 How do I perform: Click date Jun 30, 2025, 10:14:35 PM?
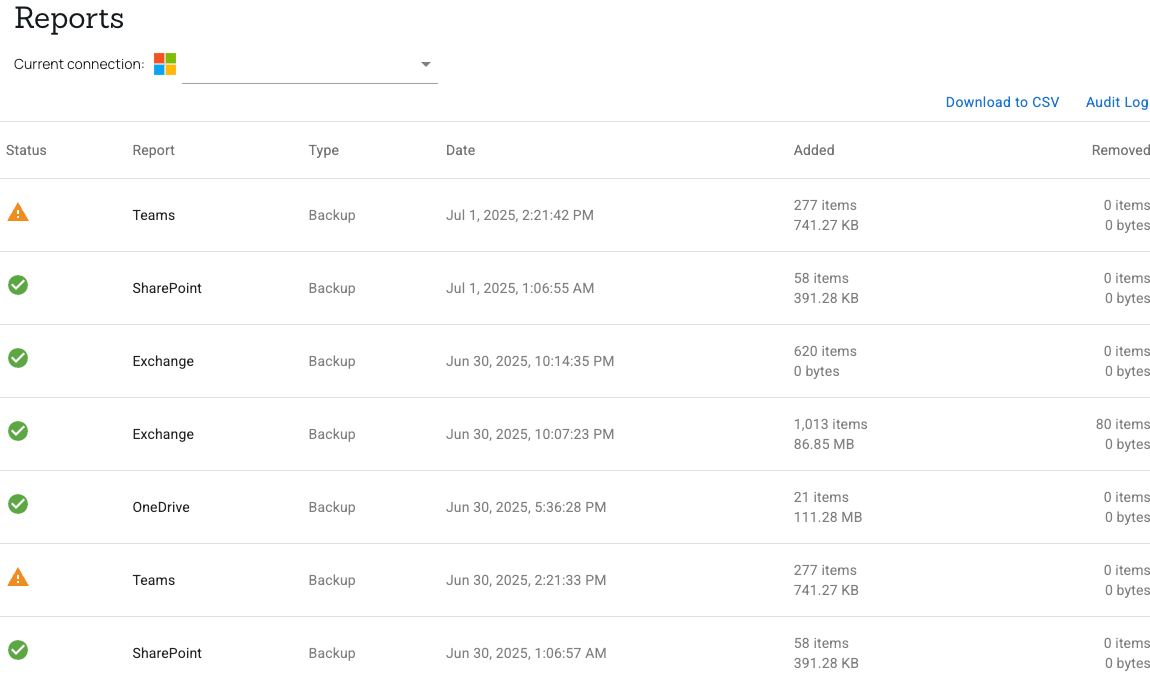point(530,361)
